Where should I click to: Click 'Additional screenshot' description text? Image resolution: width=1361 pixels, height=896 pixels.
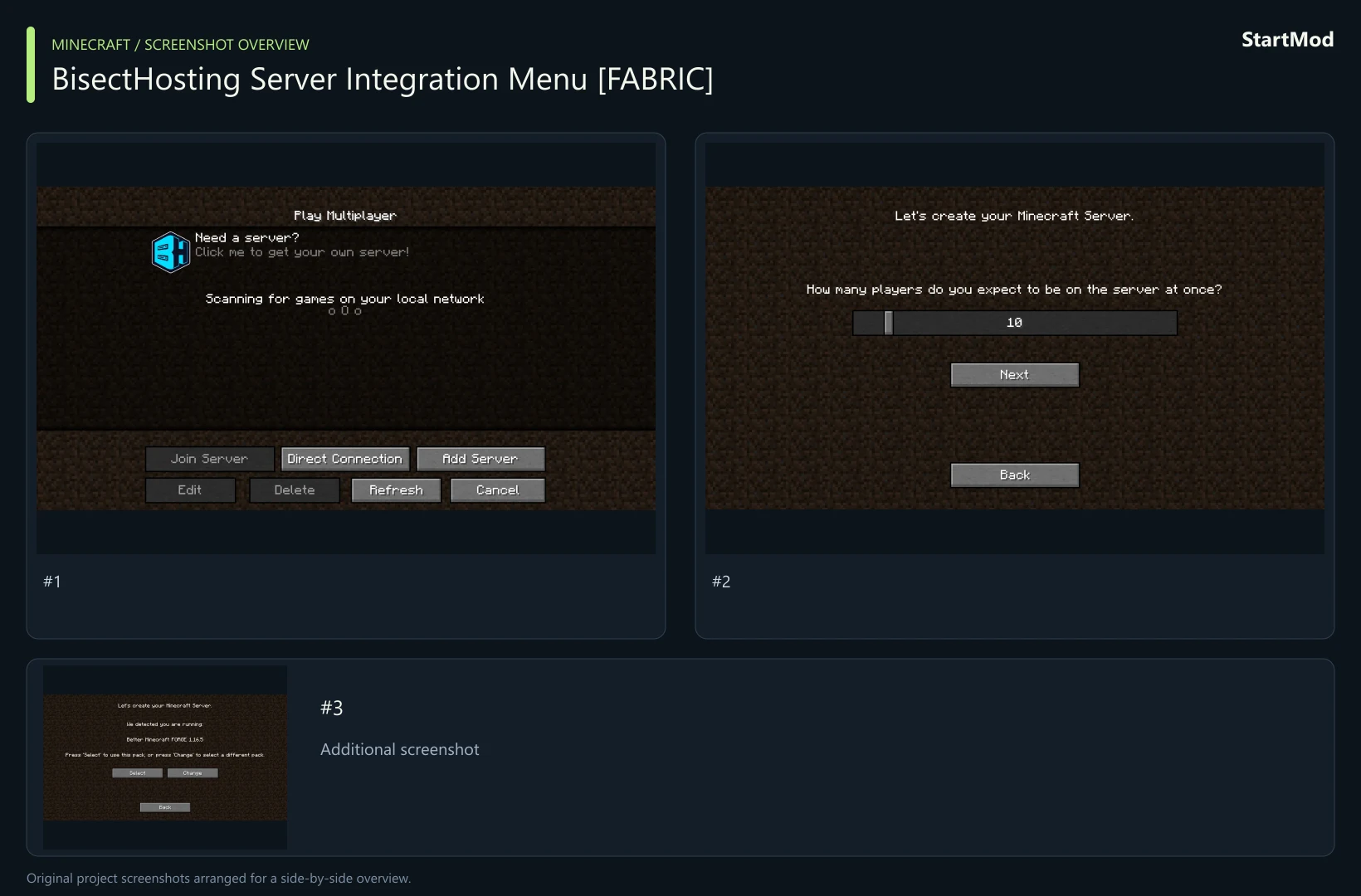[400, 749]
